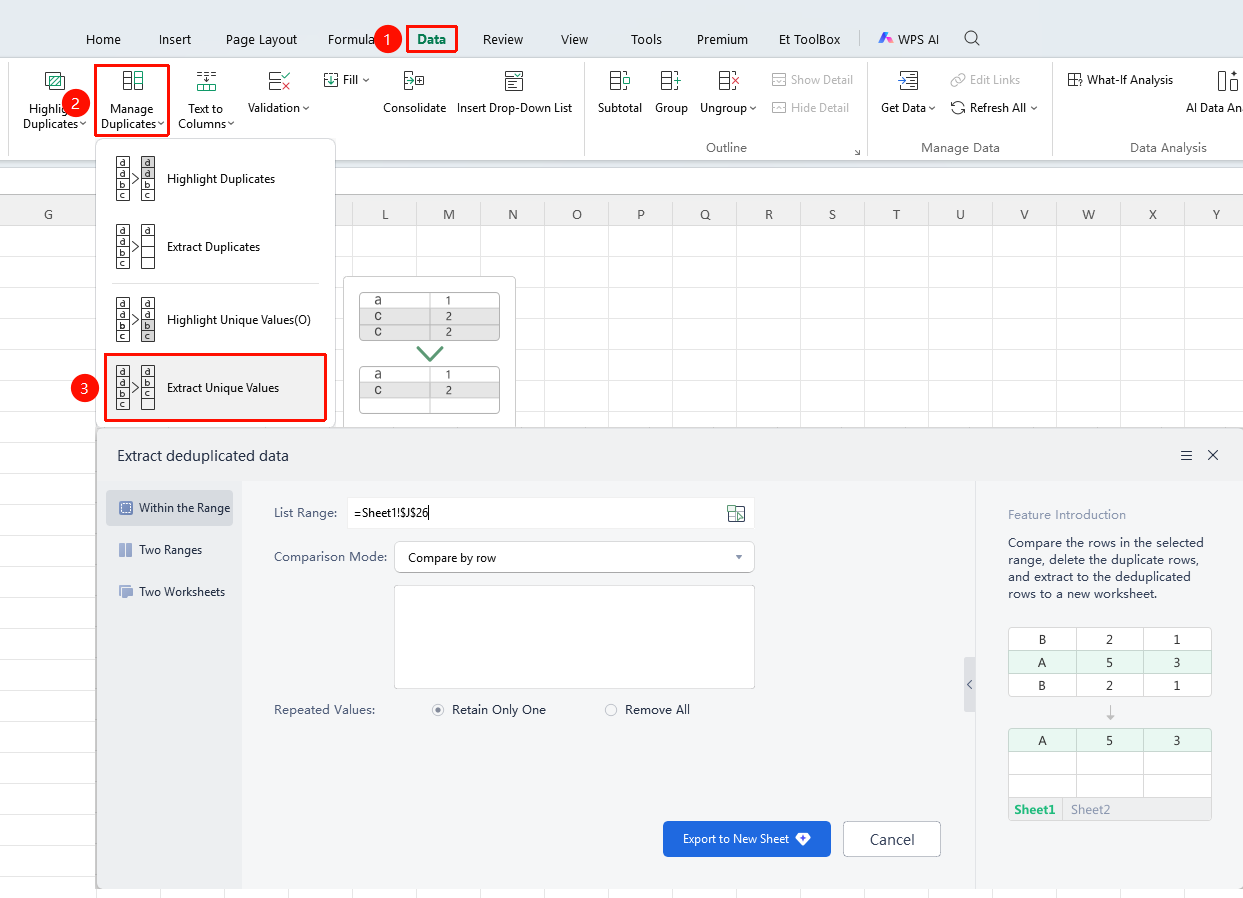Open What-If Analysis
The height and width of the screenshot is (898, 1243).
[x=1121, y=80]
